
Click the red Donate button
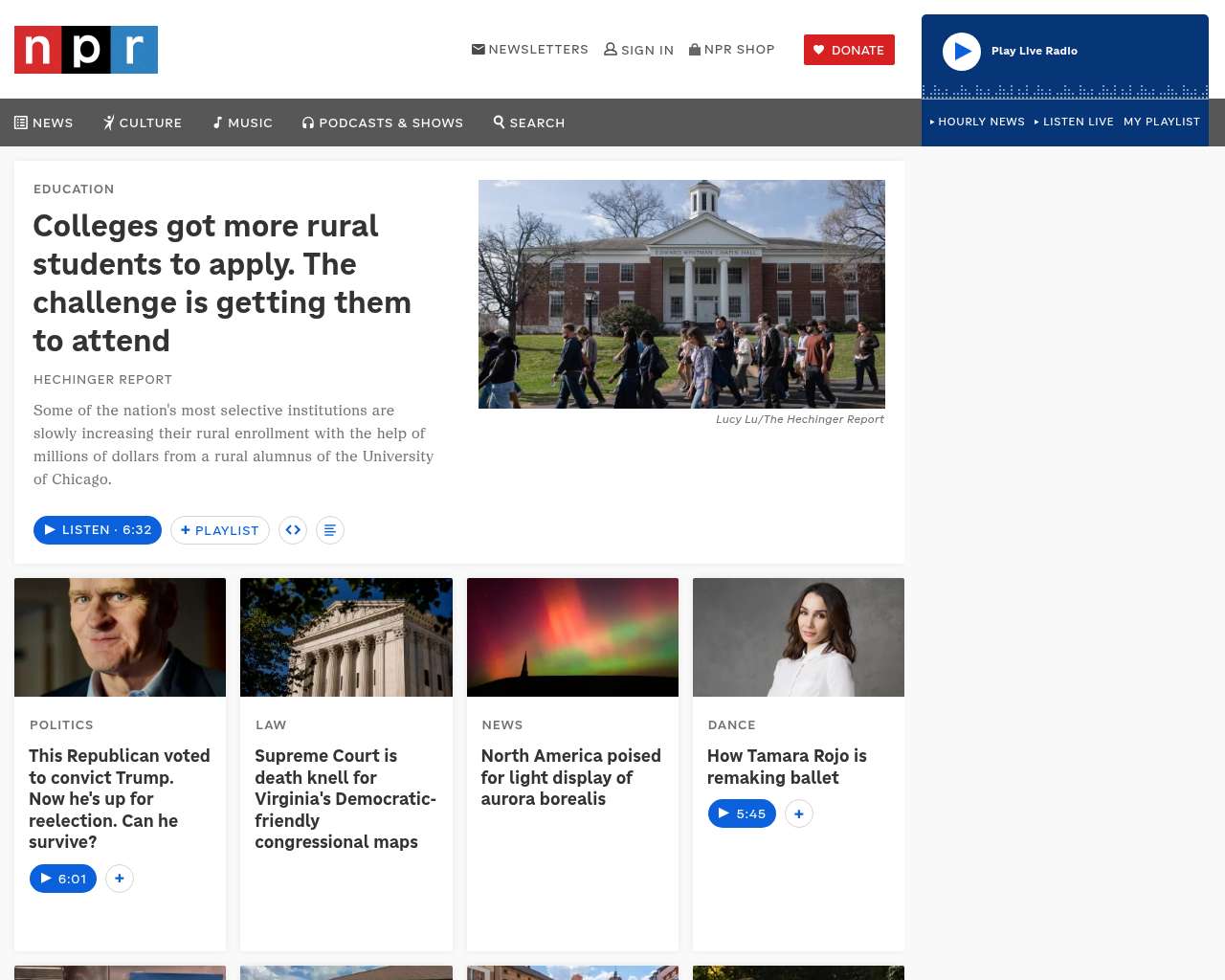(849, 50)
